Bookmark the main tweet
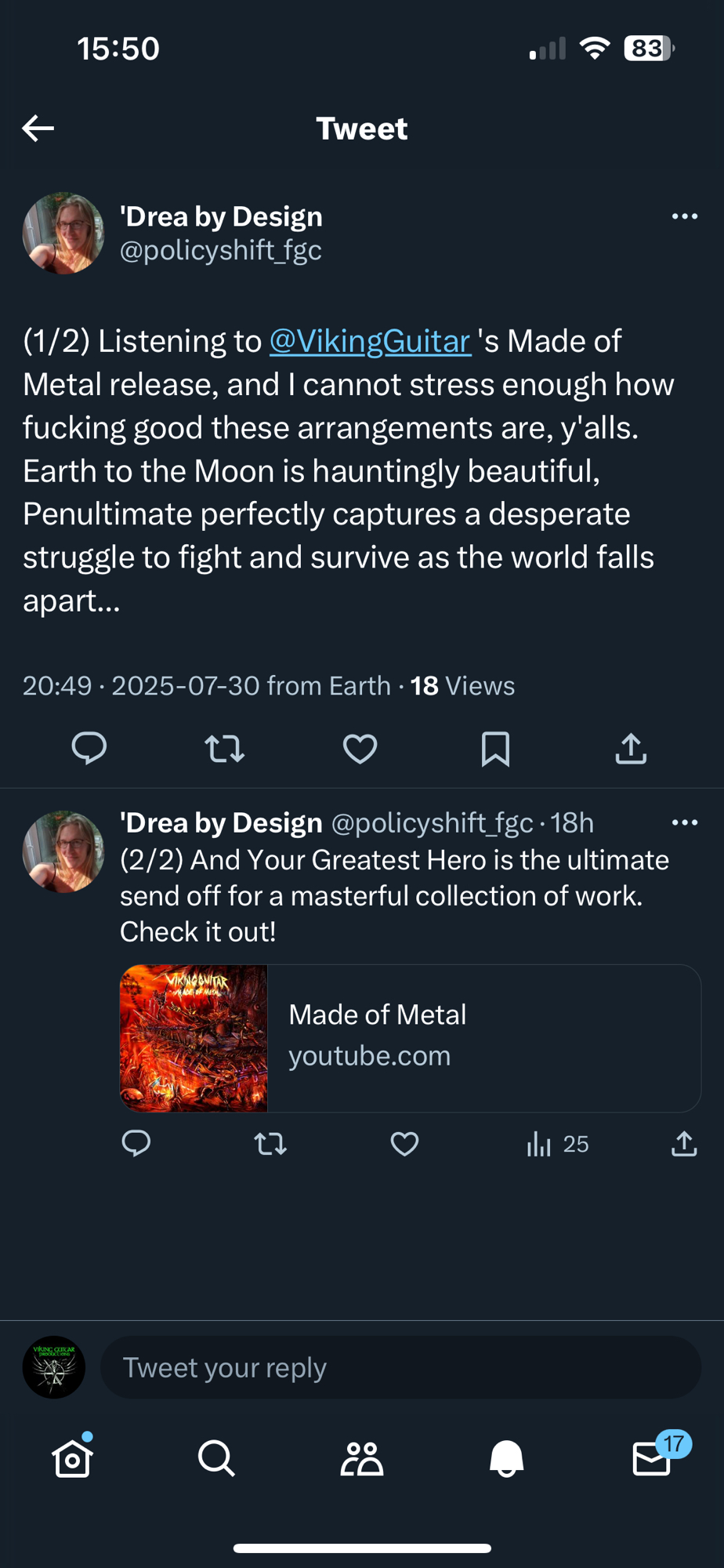Screen dimensions: 724x1568 (x=495, y=749)
